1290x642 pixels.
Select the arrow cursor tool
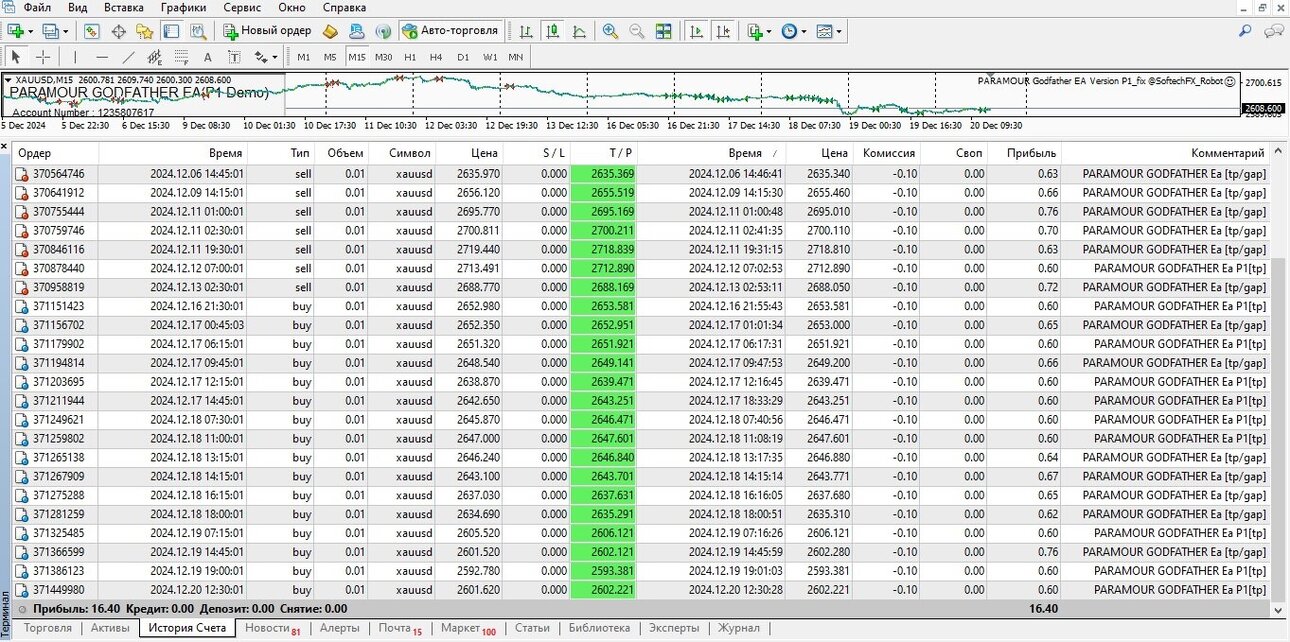(16, 57)
